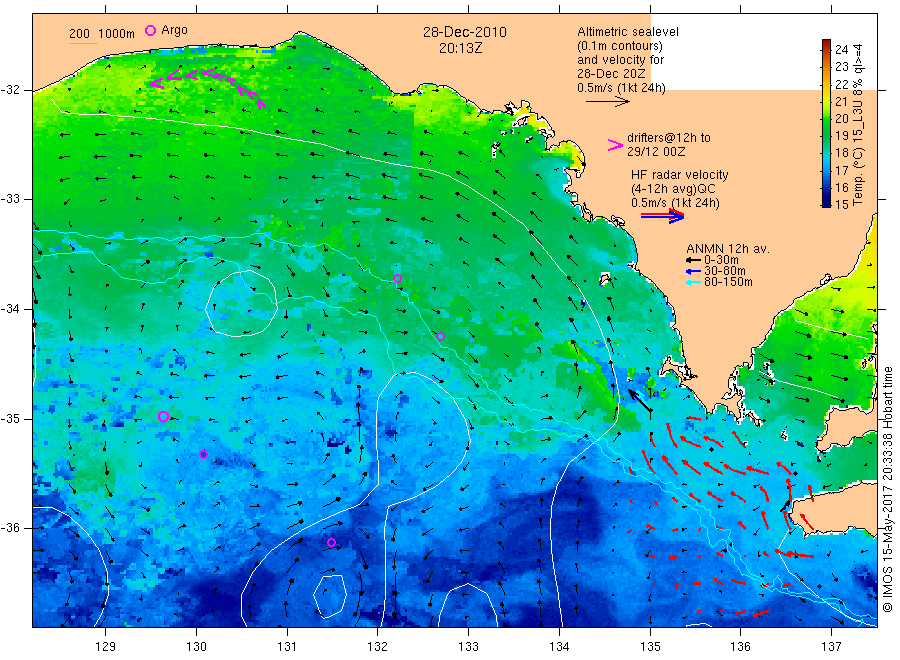Click the temperature color scale bar
This screenshot has width=900, height=660.
tap(826, 123)
